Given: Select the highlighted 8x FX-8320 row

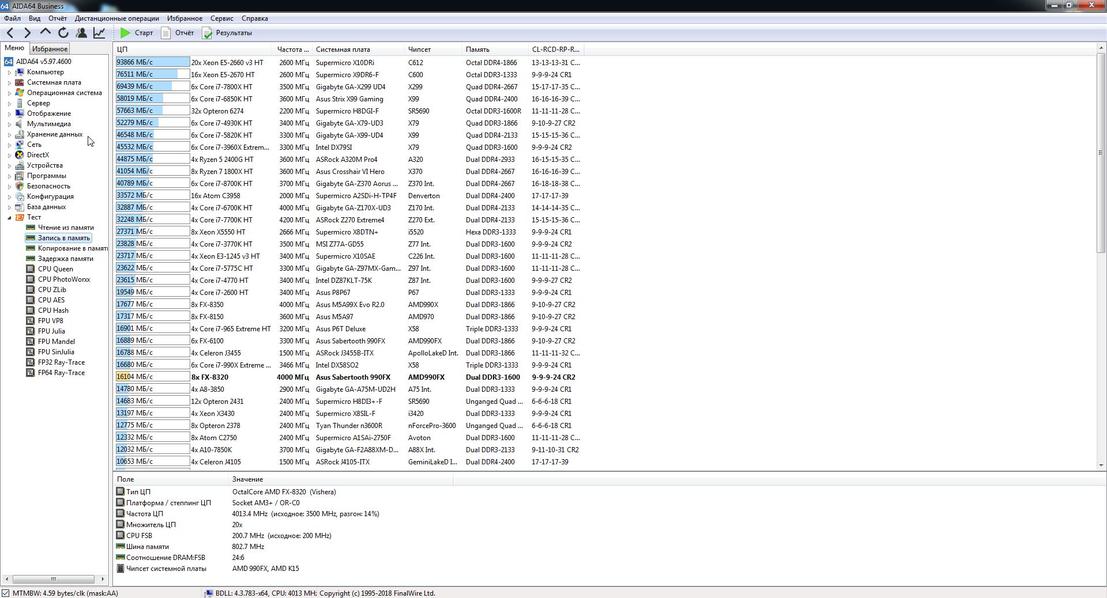Looking at the screenshot, I should click(x=349, y=377).
